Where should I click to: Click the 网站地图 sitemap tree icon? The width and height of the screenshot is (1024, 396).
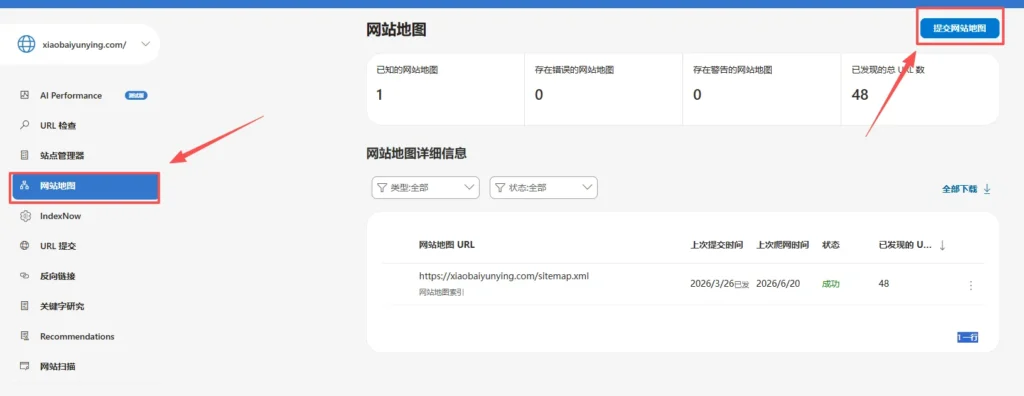pyautogui.click(x=25, y=186)
